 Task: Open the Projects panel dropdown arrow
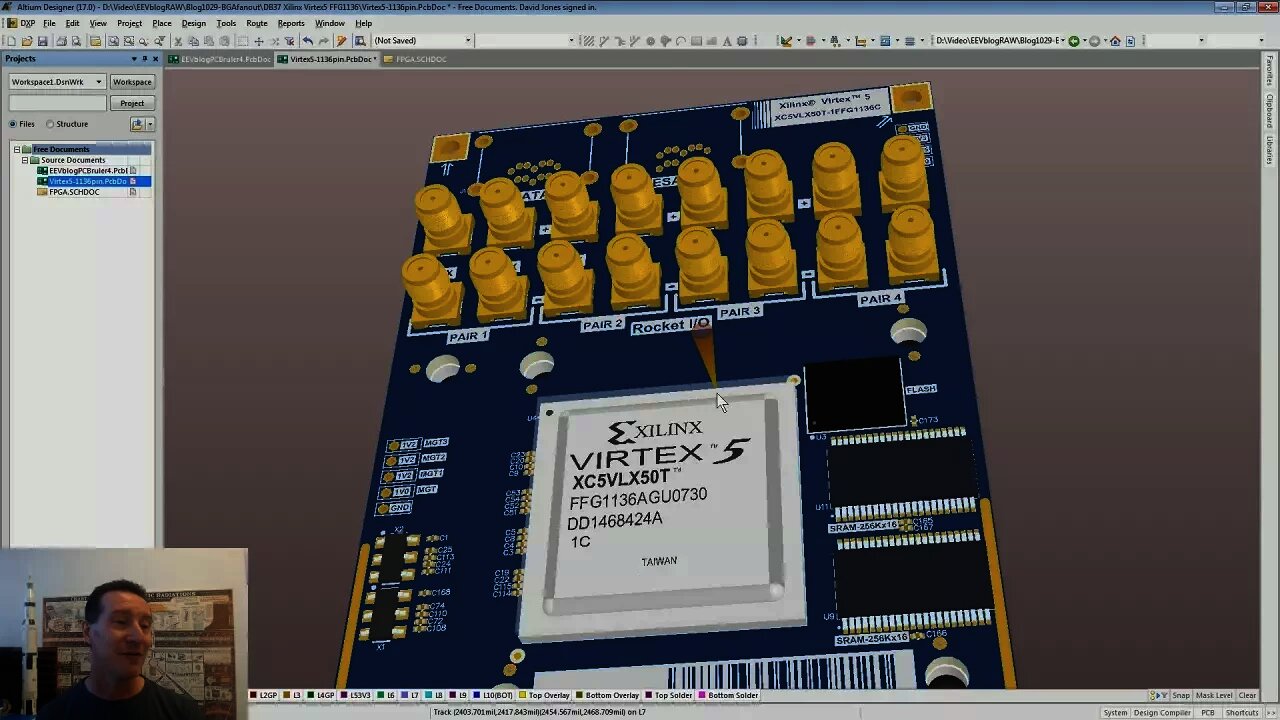[133, 59]
